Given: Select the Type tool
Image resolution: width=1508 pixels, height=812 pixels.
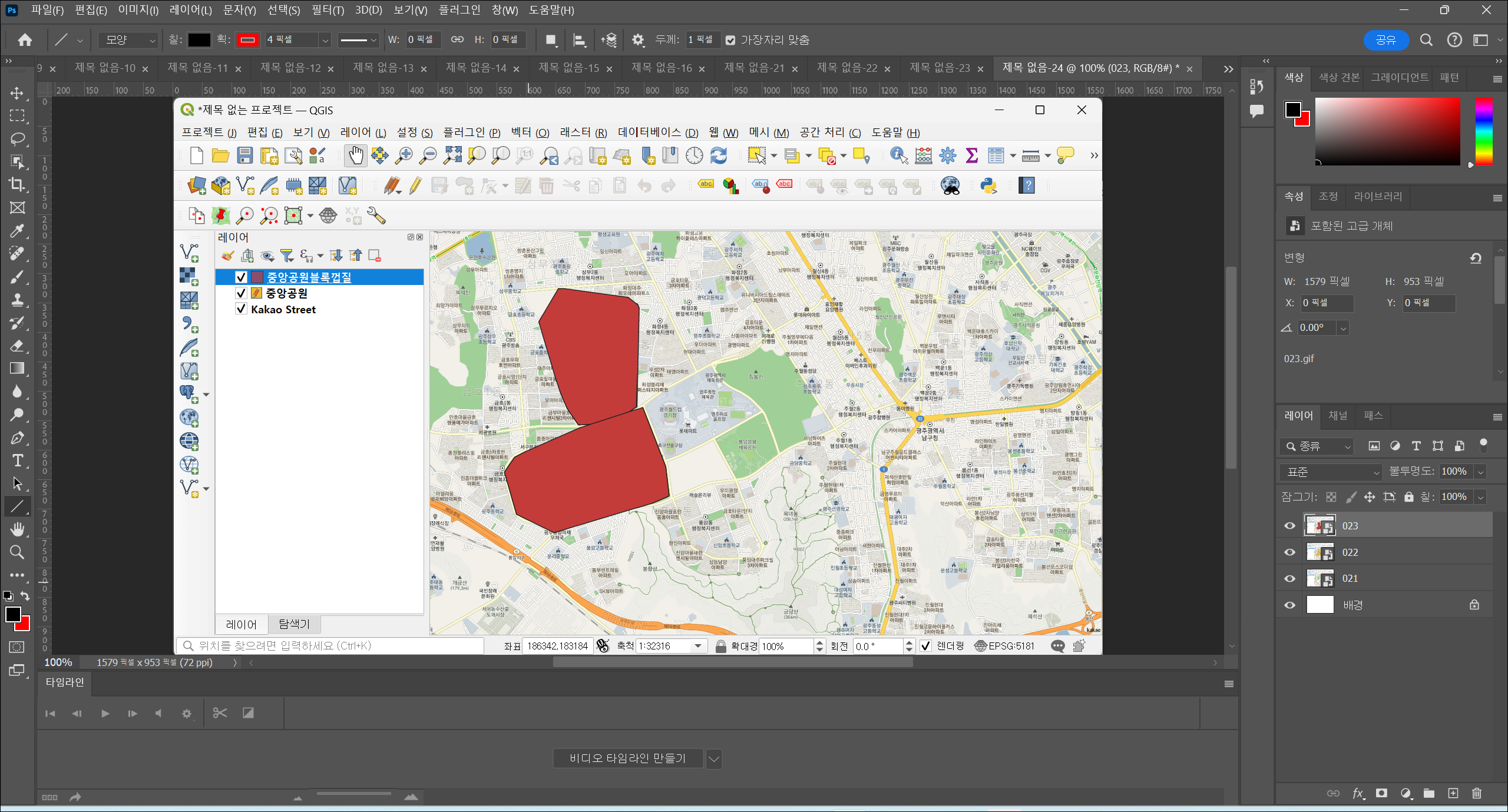Looking at the screenshot, I should point(17,460).
